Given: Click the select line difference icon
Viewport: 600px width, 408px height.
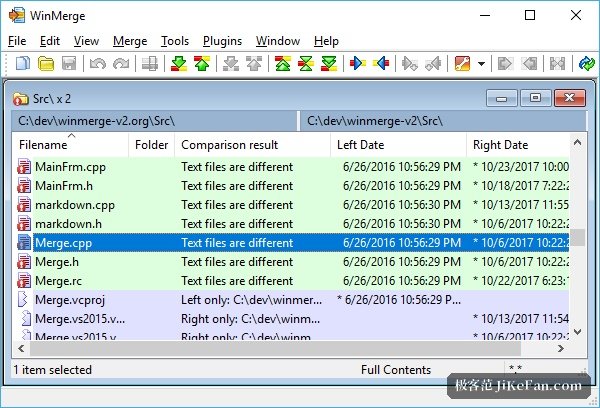Looking at the screenshot, I should click(x=150, y=63).
